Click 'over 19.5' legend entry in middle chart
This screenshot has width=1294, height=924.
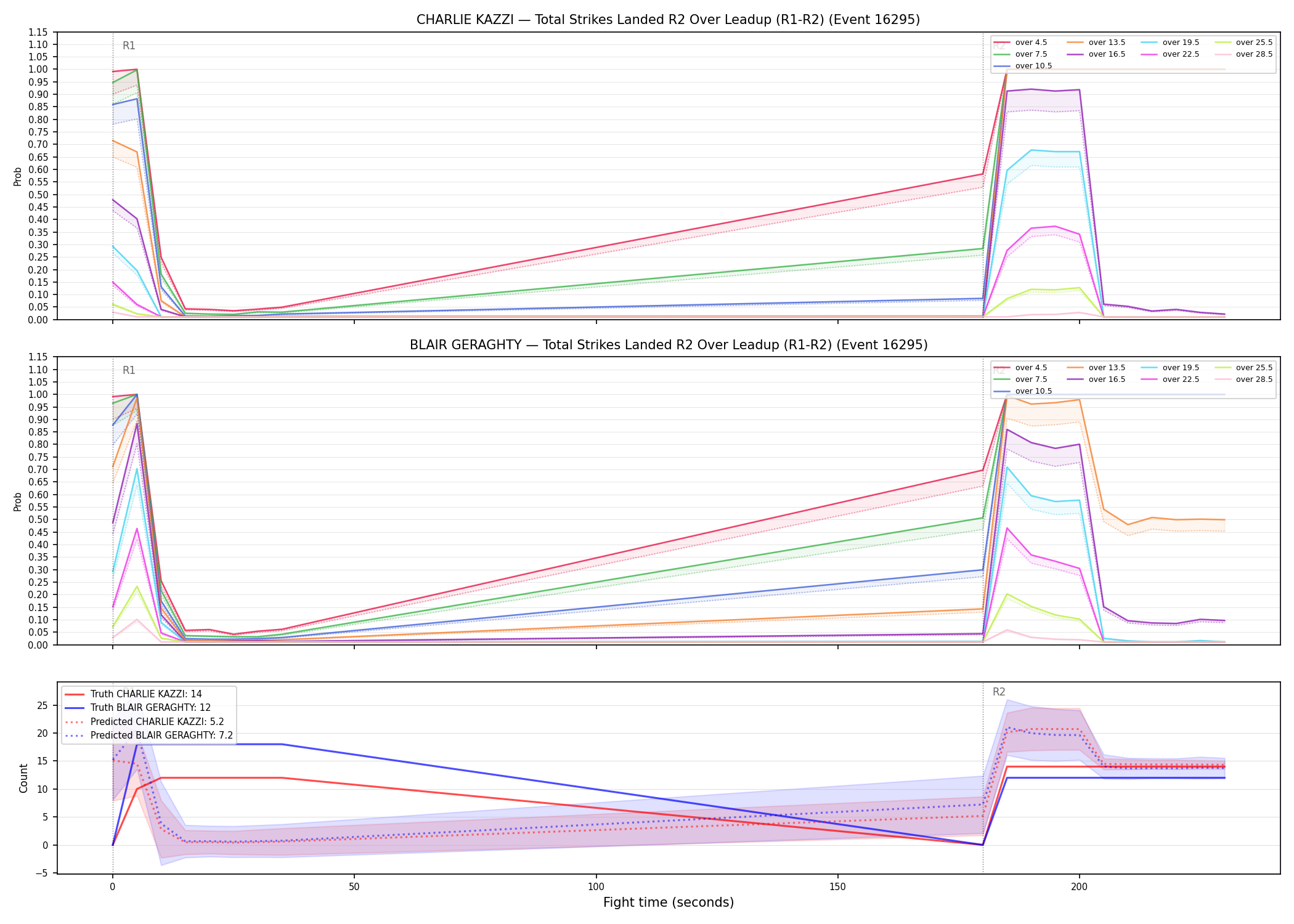(1170, 368)
